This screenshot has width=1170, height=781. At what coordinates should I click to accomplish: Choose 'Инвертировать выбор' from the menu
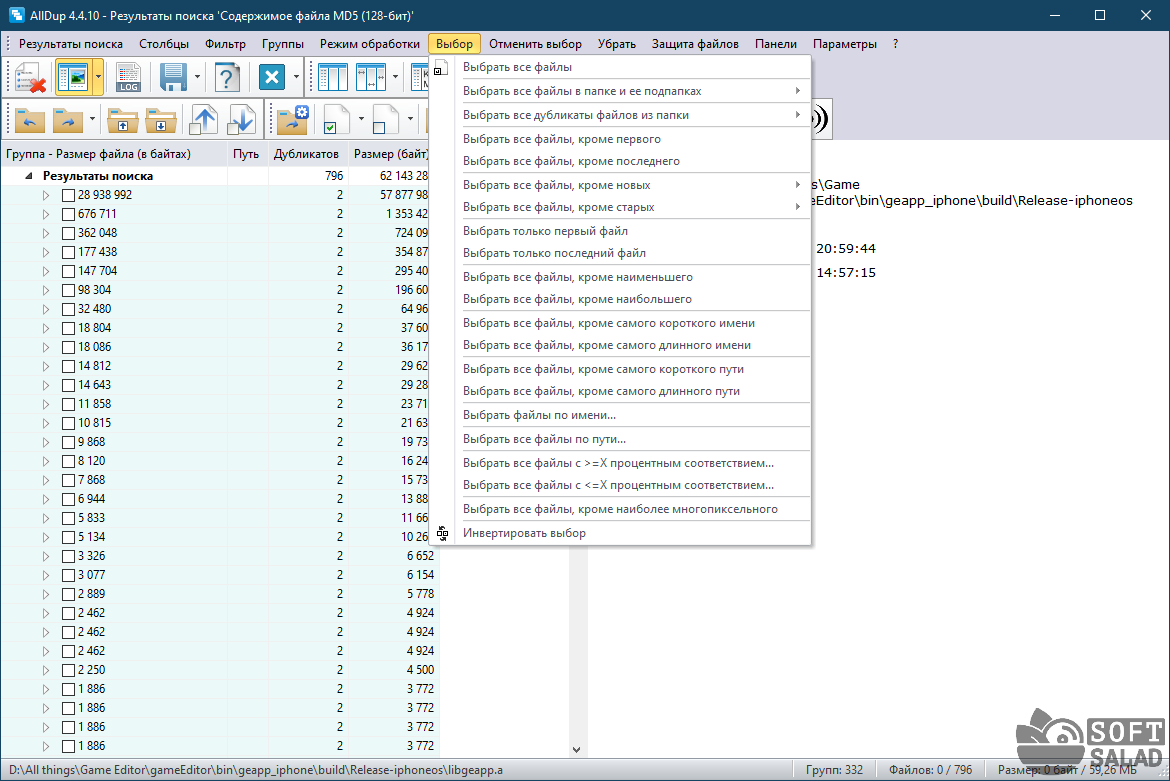pyautogui.click(x=524, y=533)
